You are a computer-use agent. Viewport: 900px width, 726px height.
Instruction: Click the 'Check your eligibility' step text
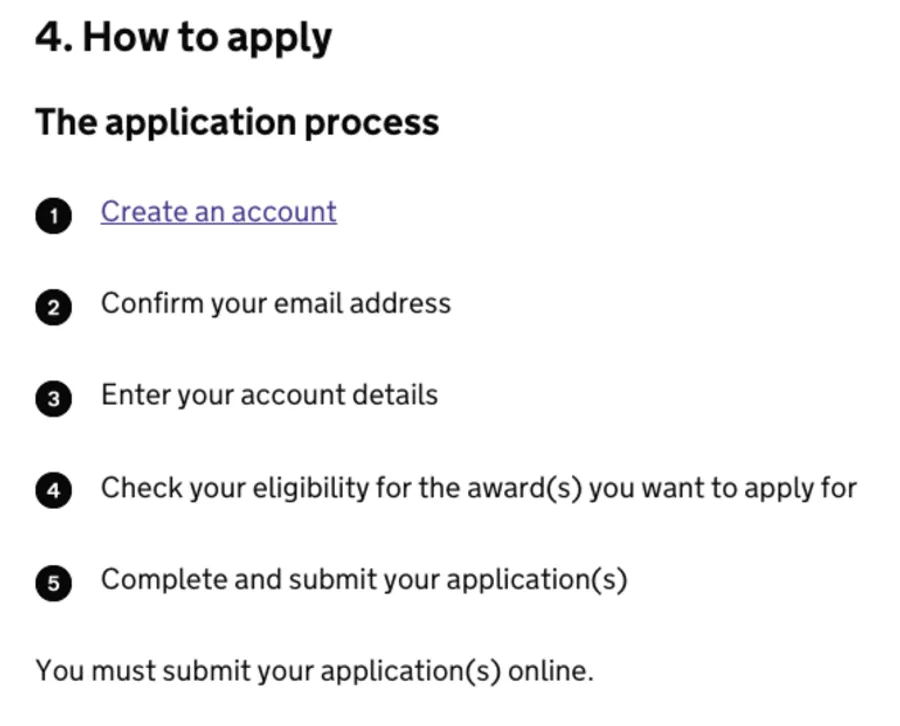coord(478,488)
